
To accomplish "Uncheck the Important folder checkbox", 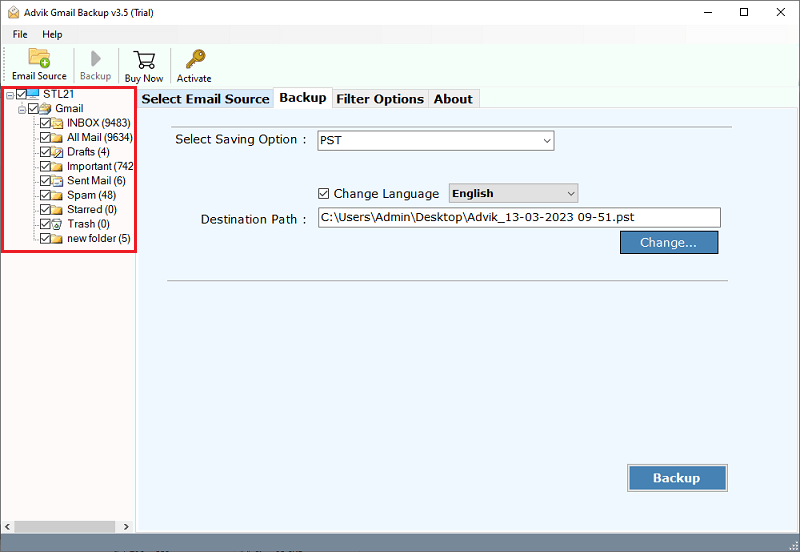I will tap(45, 166).
